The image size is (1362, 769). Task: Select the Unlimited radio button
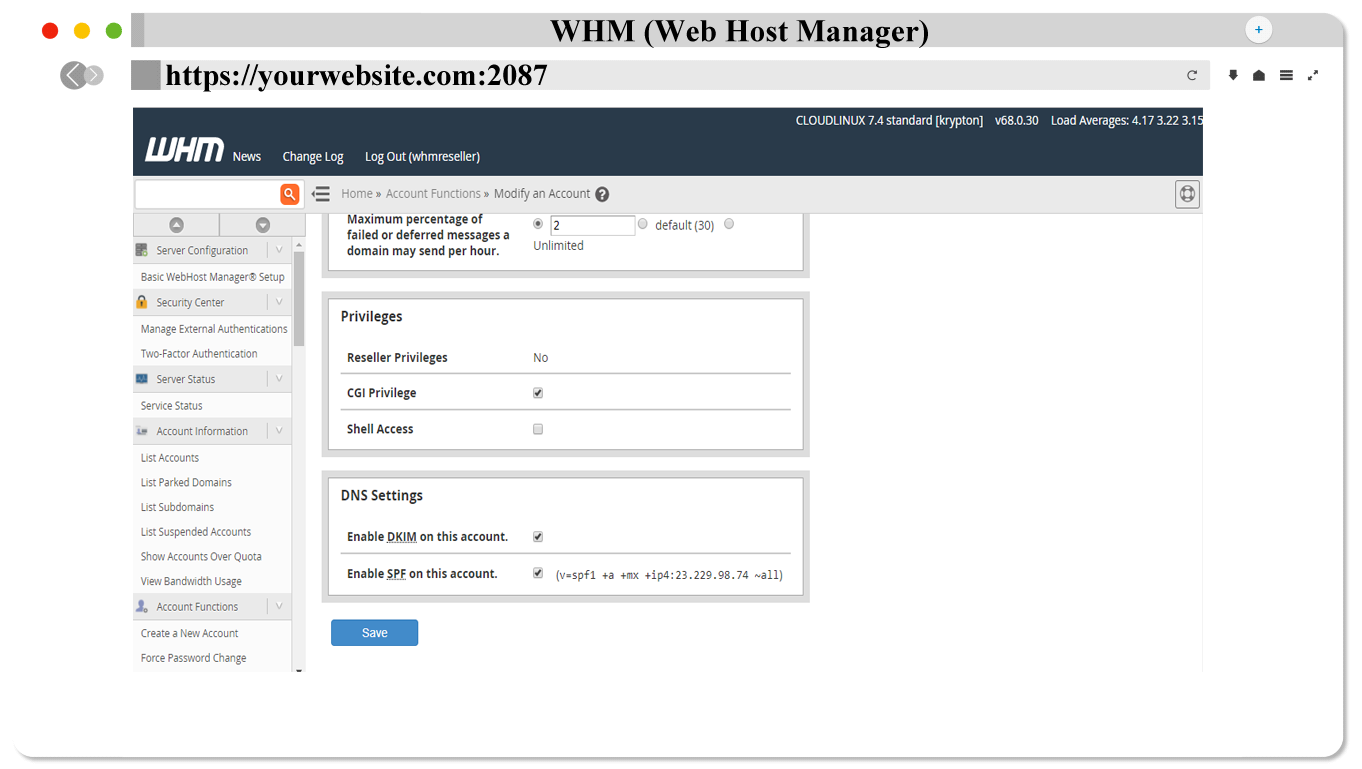(x=729, y=224)
